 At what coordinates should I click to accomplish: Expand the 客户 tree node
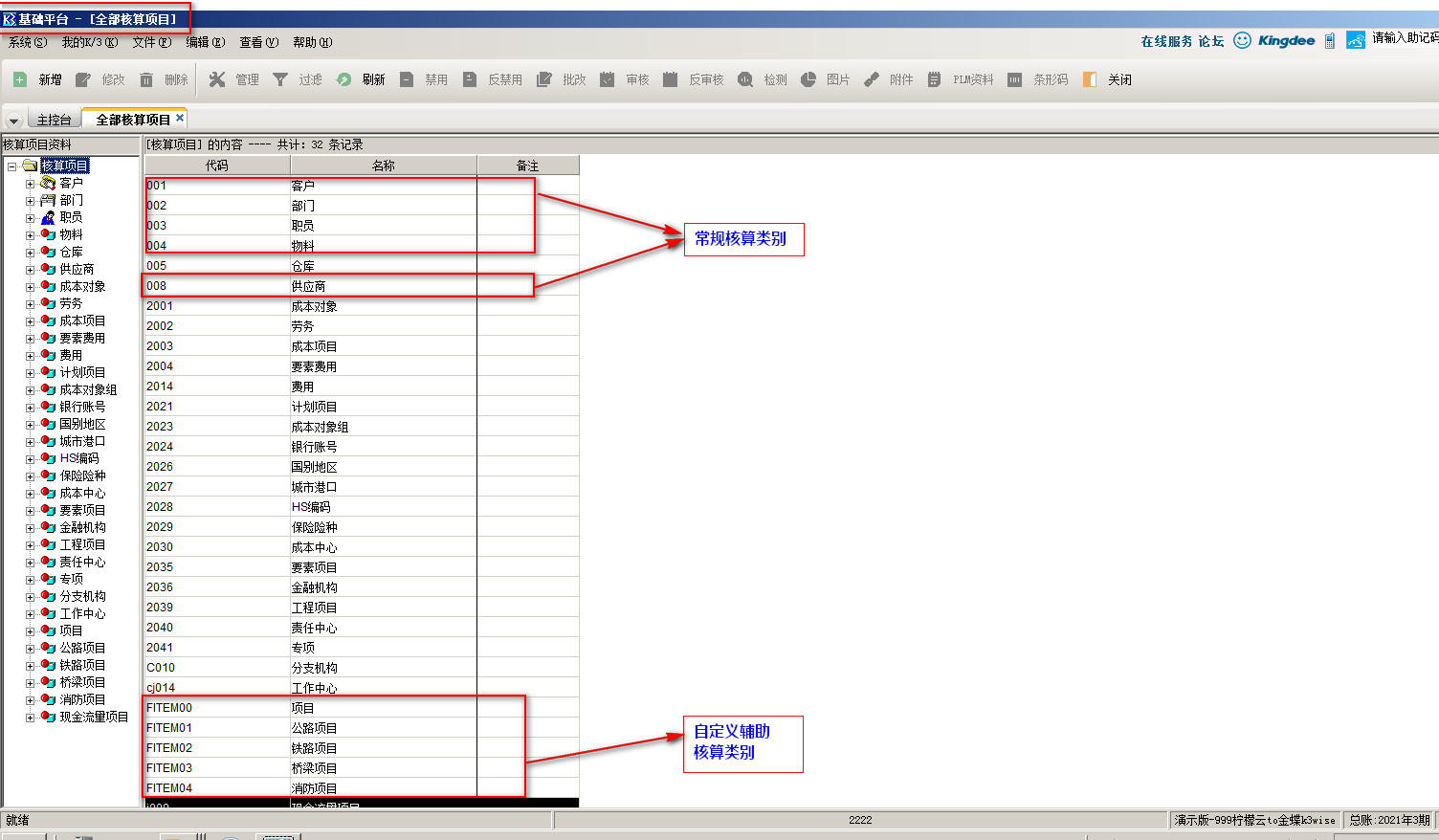[30, 184]
